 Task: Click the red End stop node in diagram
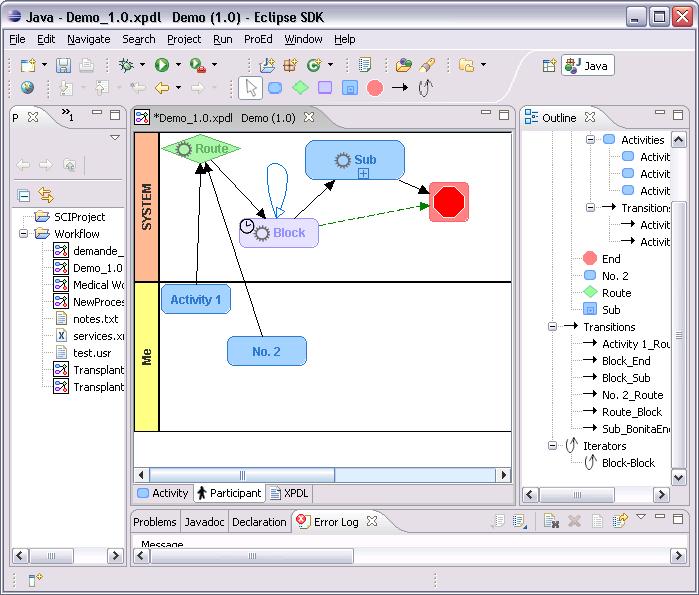pos(449,202)
